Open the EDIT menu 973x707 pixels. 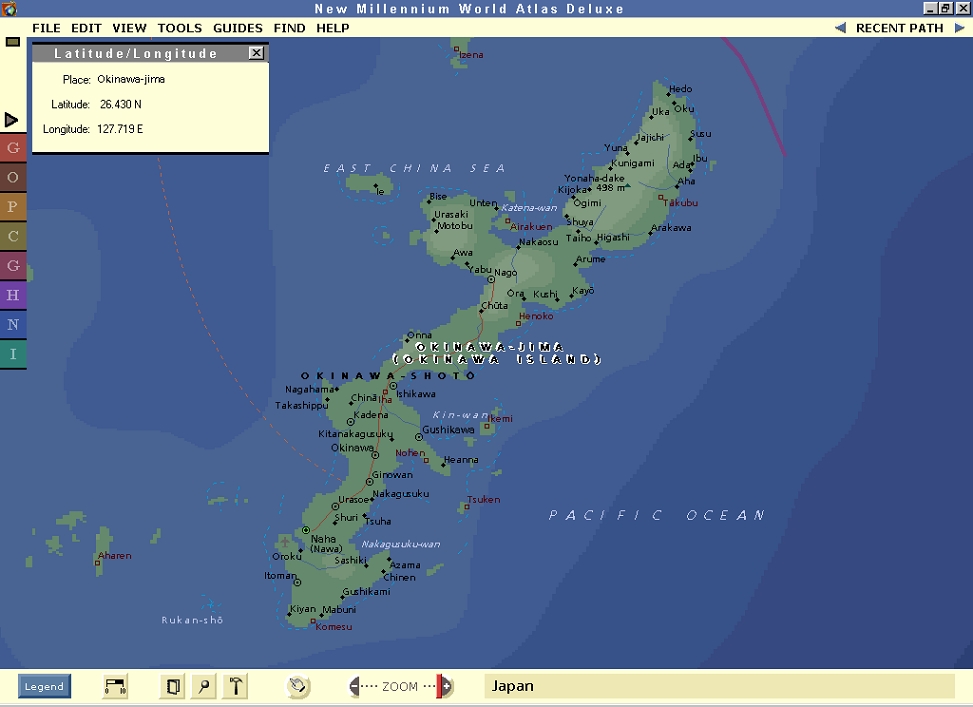click(x=86, y=28)
